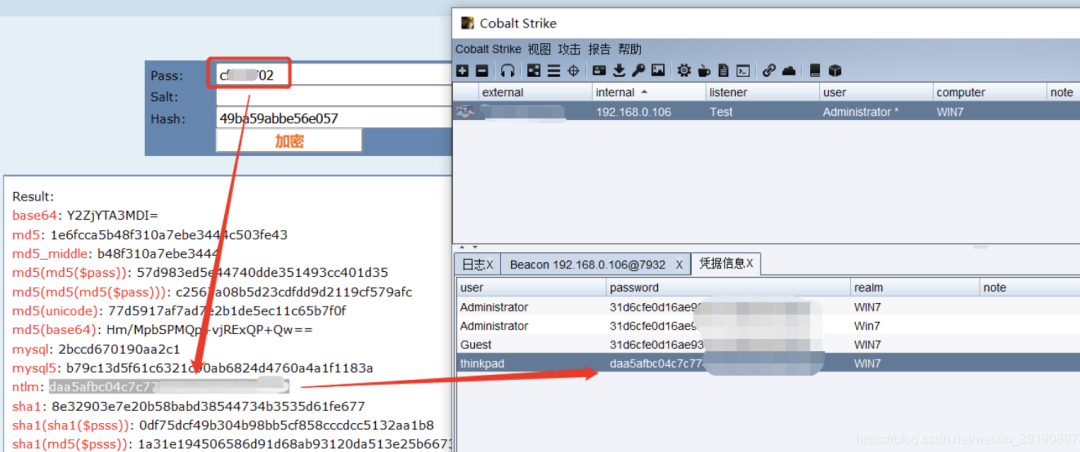
Task: Open credentials view card icon
Action: [599, 70]
